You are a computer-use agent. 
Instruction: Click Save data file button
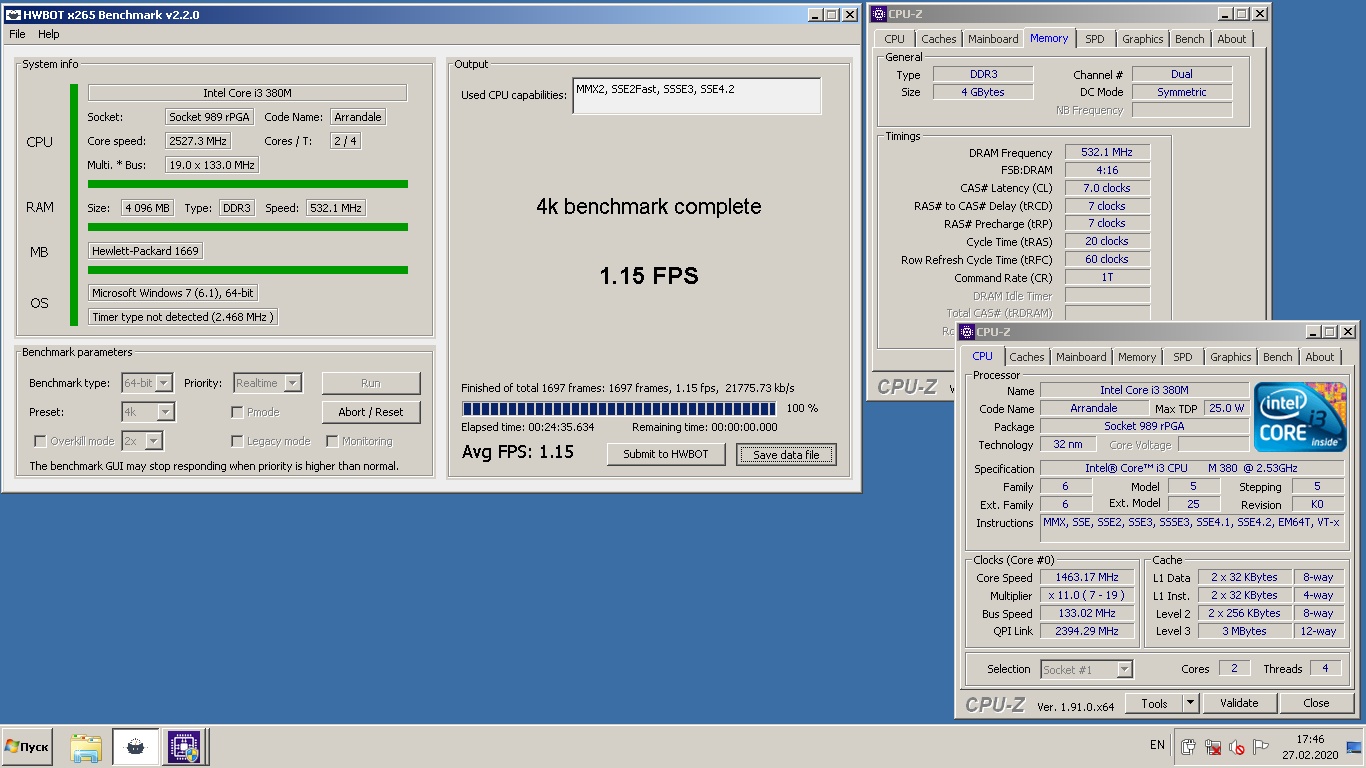click(x=786, y=455)
